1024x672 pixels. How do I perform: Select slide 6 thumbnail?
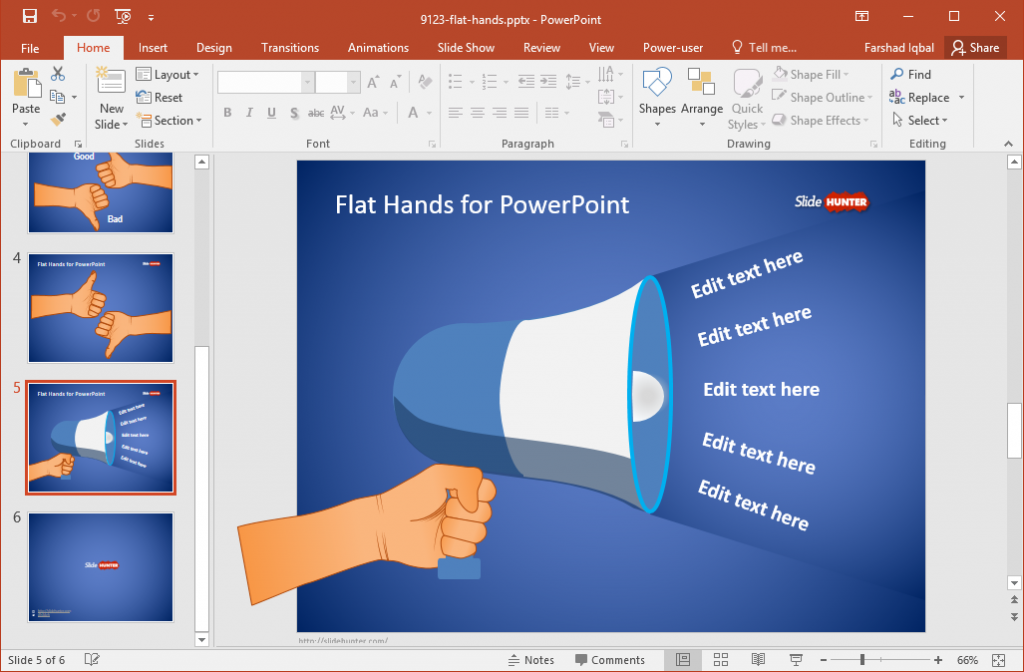tap(100, 567)
